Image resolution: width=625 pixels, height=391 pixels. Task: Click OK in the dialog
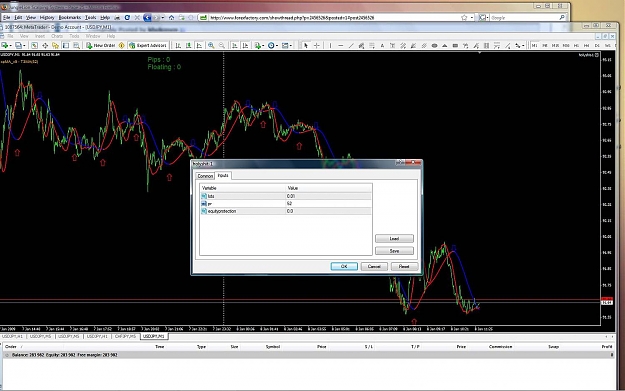[x=344, y=266]
